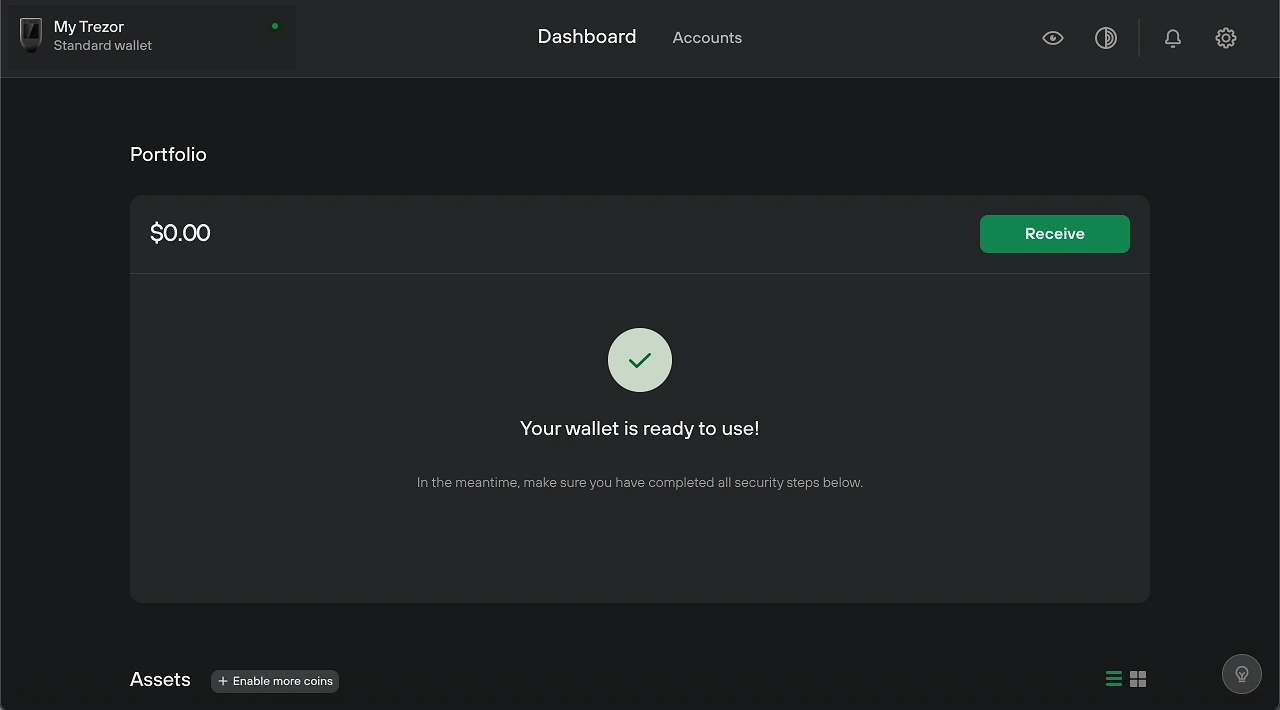Open the lightbulb guide button
Viewport: 1280px width, 710px height.
point(1242,674)
